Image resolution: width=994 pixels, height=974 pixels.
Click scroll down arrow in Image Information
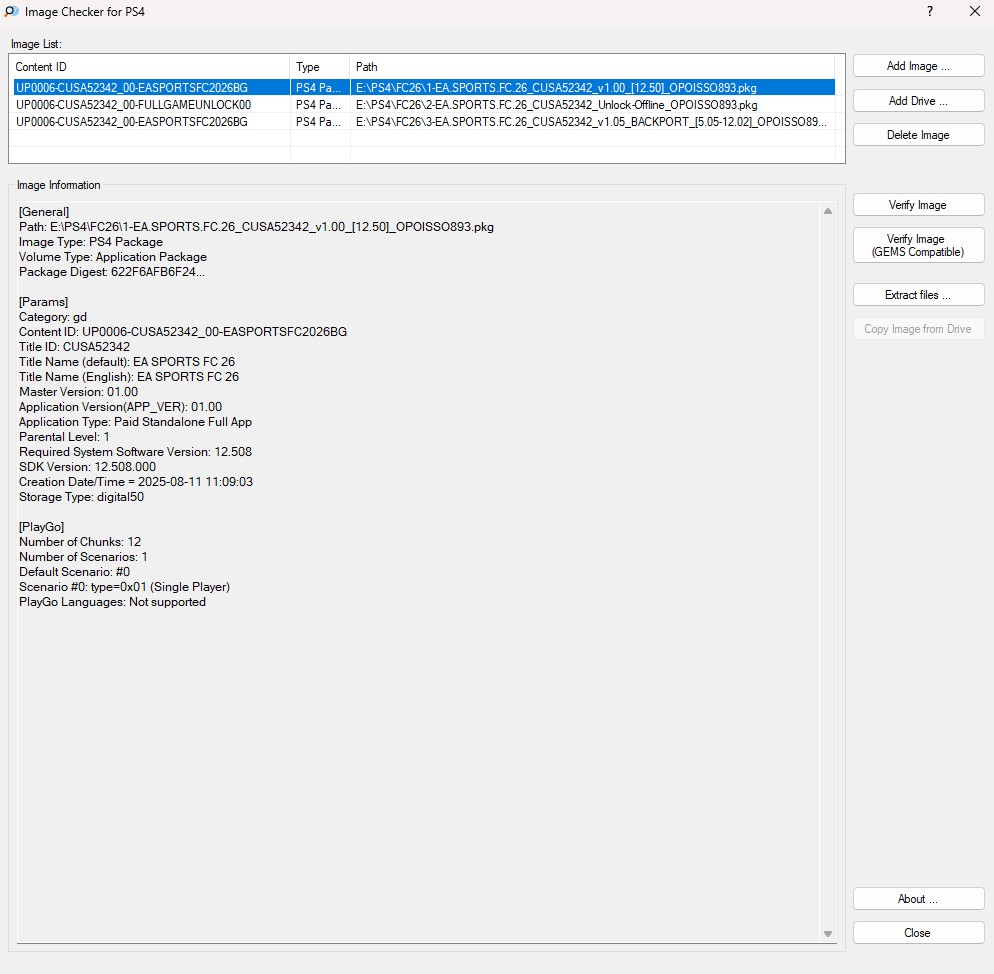(827, 933)
